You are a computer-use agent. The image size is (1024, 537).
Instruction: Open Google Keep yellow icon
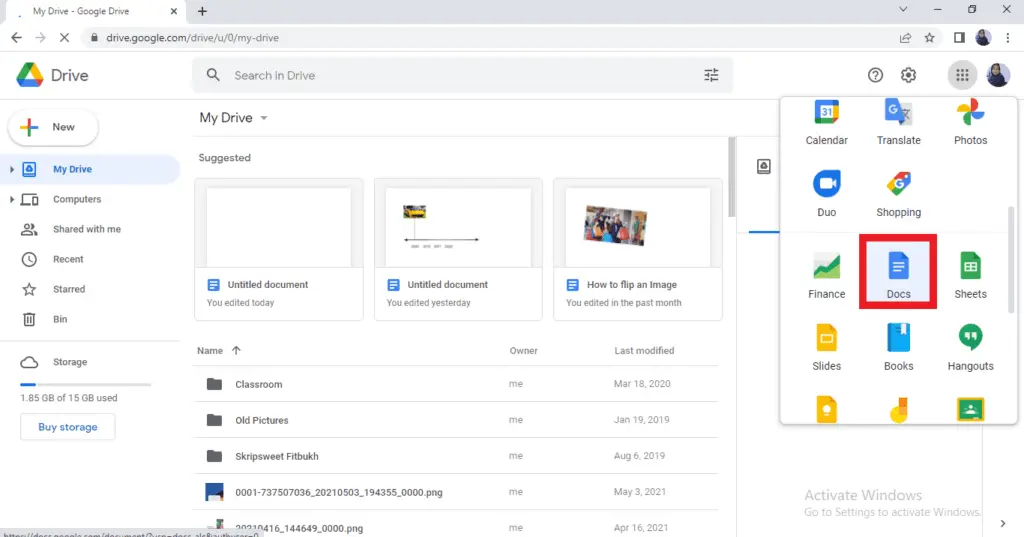[826, 410]
